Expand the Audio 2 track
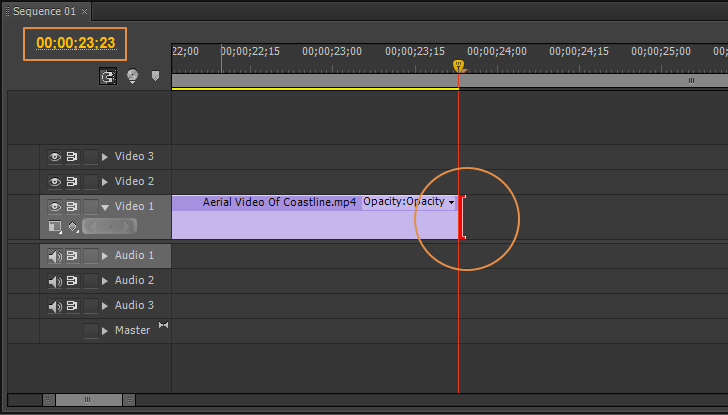The width and height of the screenshot is (728, 415). tap(105, 281)
